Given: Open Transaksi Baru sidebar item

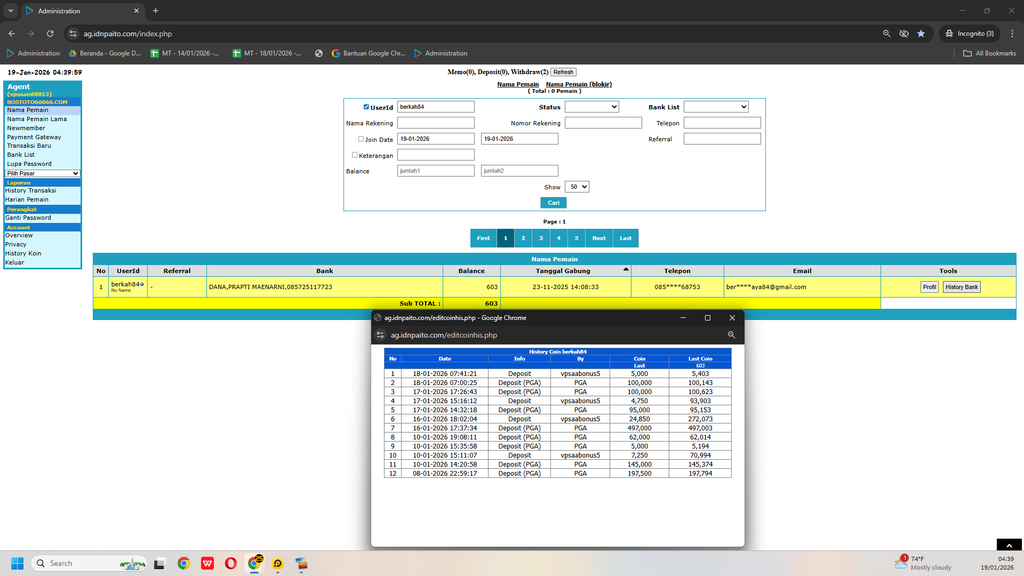Looking at the screenshot, I should [29, 146].
